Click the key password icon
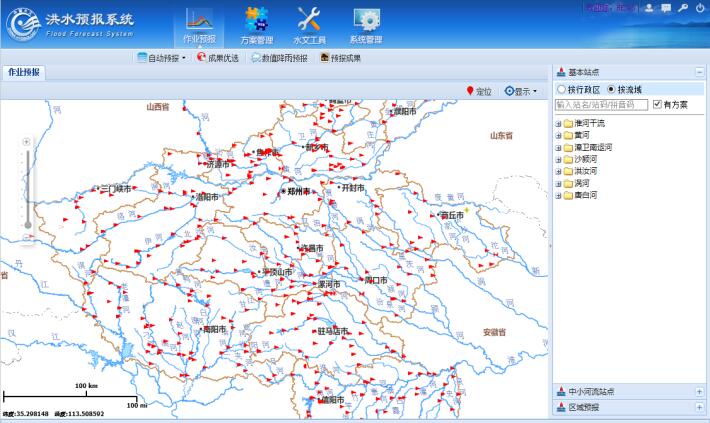Screen dimensions: 710x423 point(682,8)
